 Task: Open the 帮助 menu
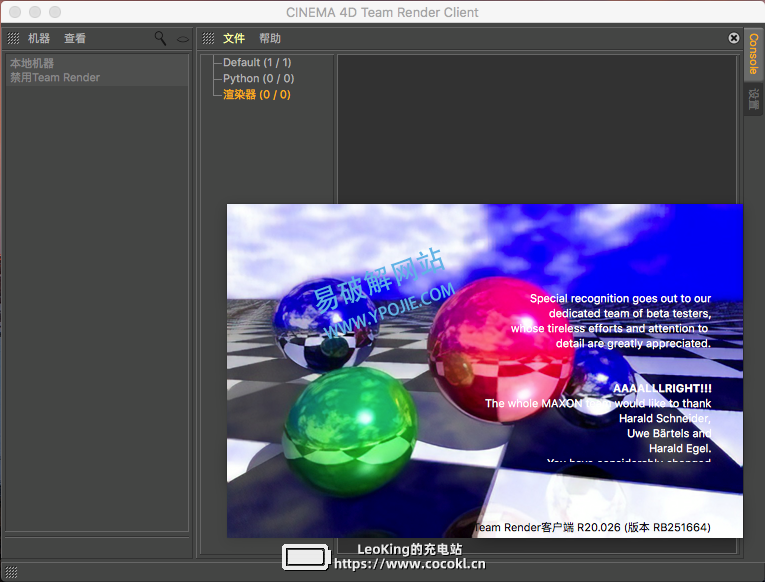click(270, 39)
